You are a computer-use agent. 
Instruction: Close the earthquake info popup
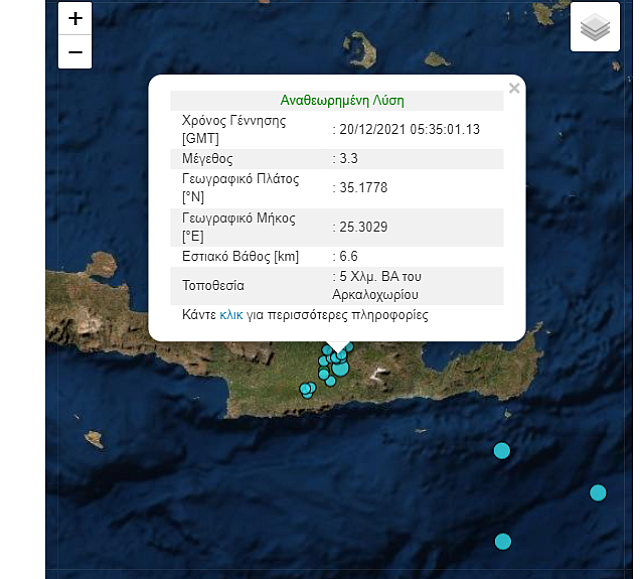click(514, 88)
